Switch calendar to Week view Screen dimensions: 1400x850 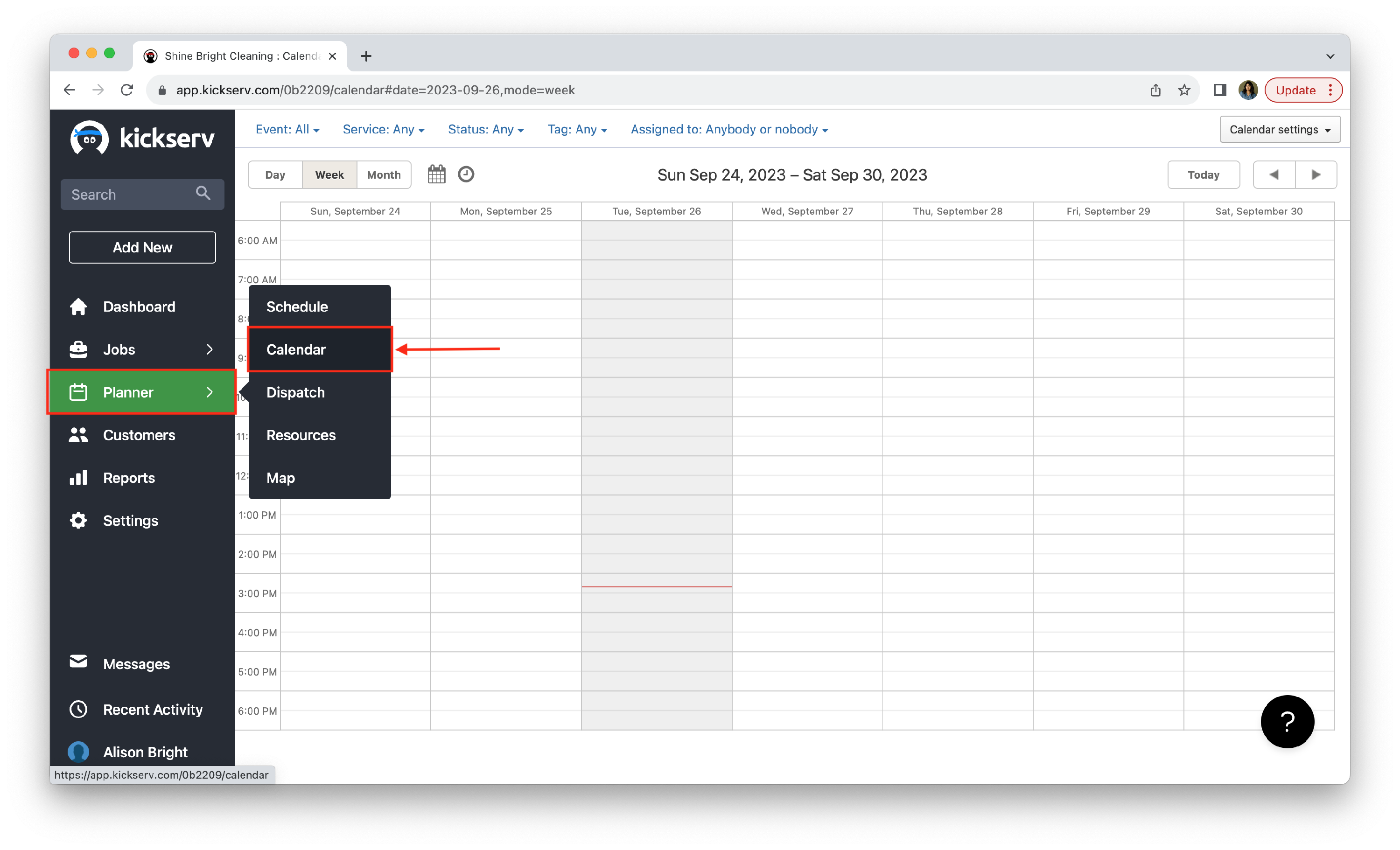pos(329,175)
